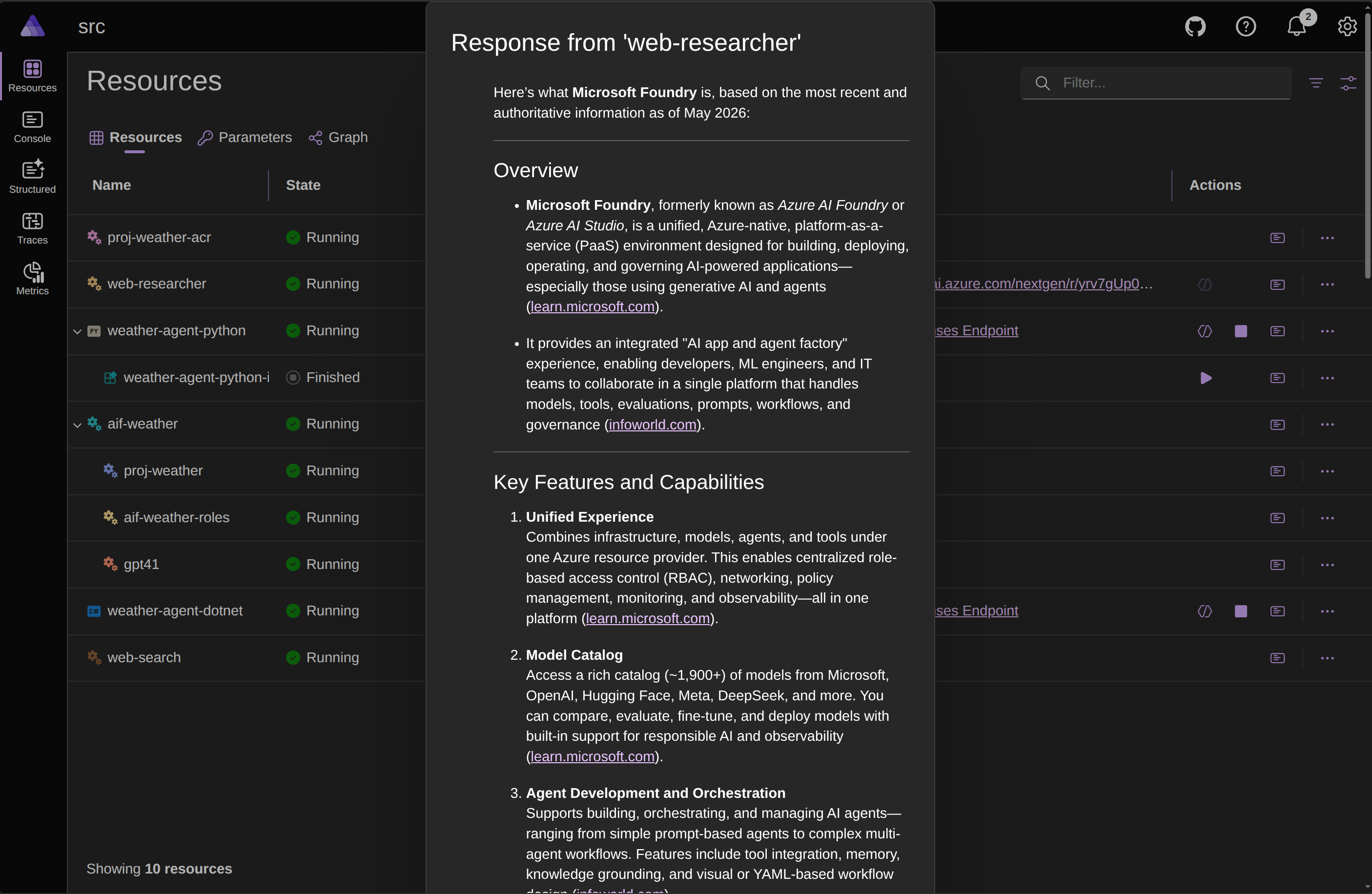Open more actions for gpt41 row
The width and height of the screenshot is (1372, 894).
(1327, 565)
